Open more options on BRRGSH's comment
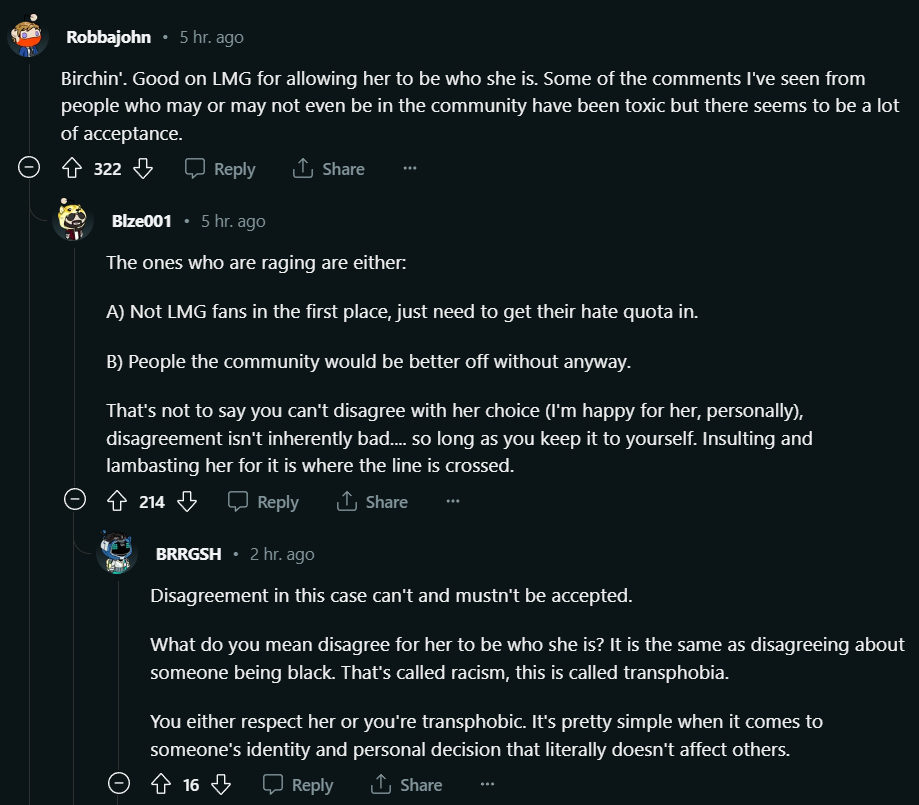This screenshot has width=919, height=805. pos(487,784)
